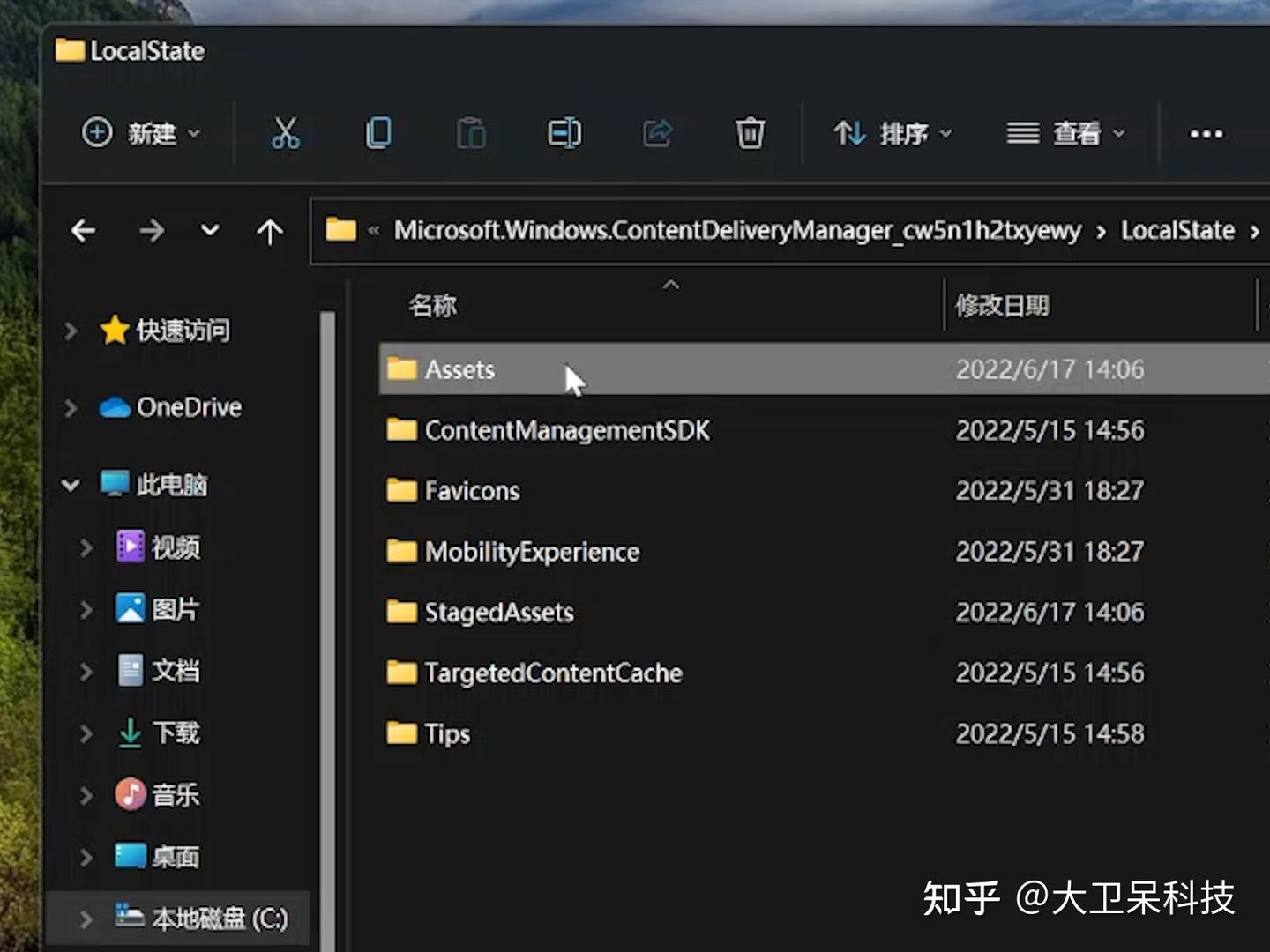Click the Favicons folder icon

pyautogui.click(x=402, y=490)
